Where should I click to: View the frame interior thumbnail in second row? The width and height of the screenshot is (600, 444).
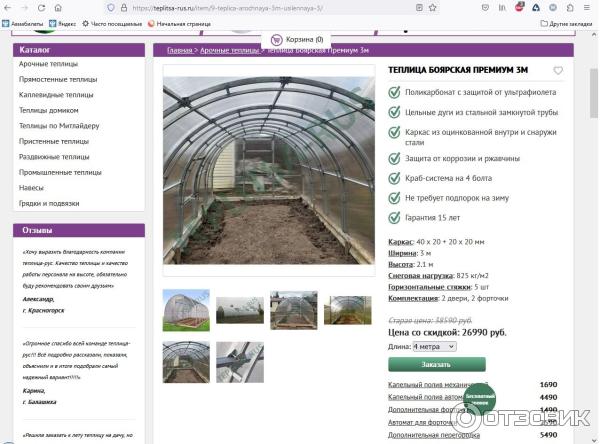(x=186, y=362)
